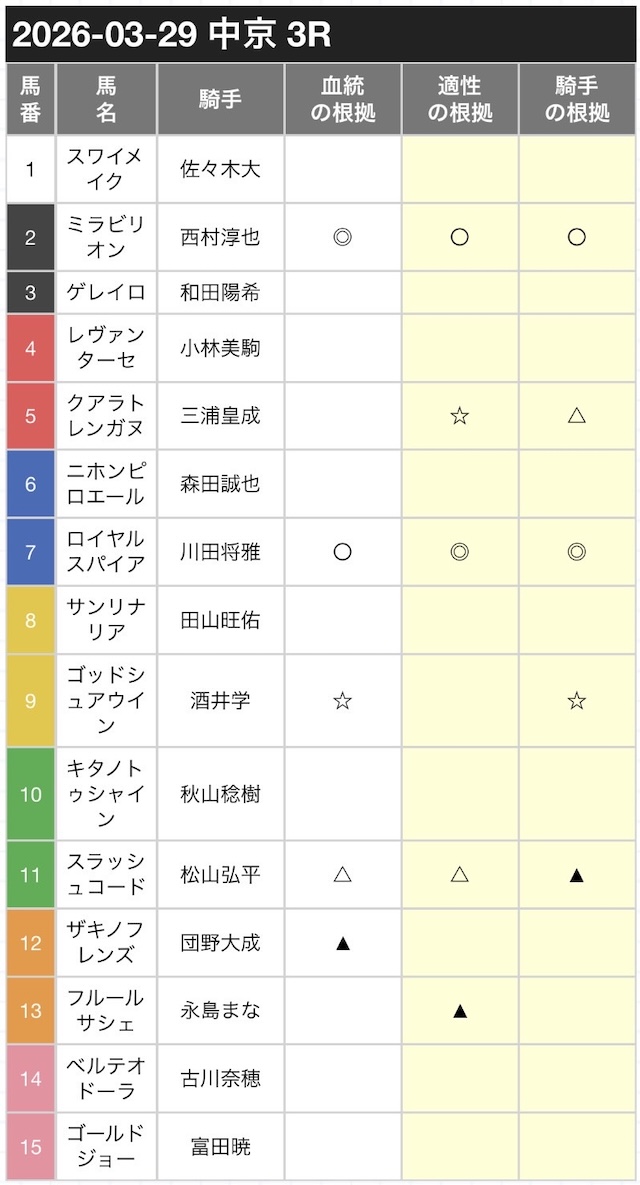Click the black triangle in スラッシュコード's 騎手の根拠 cell
This screenshot has height=1185, width=640.
click(x=576, y=875)
